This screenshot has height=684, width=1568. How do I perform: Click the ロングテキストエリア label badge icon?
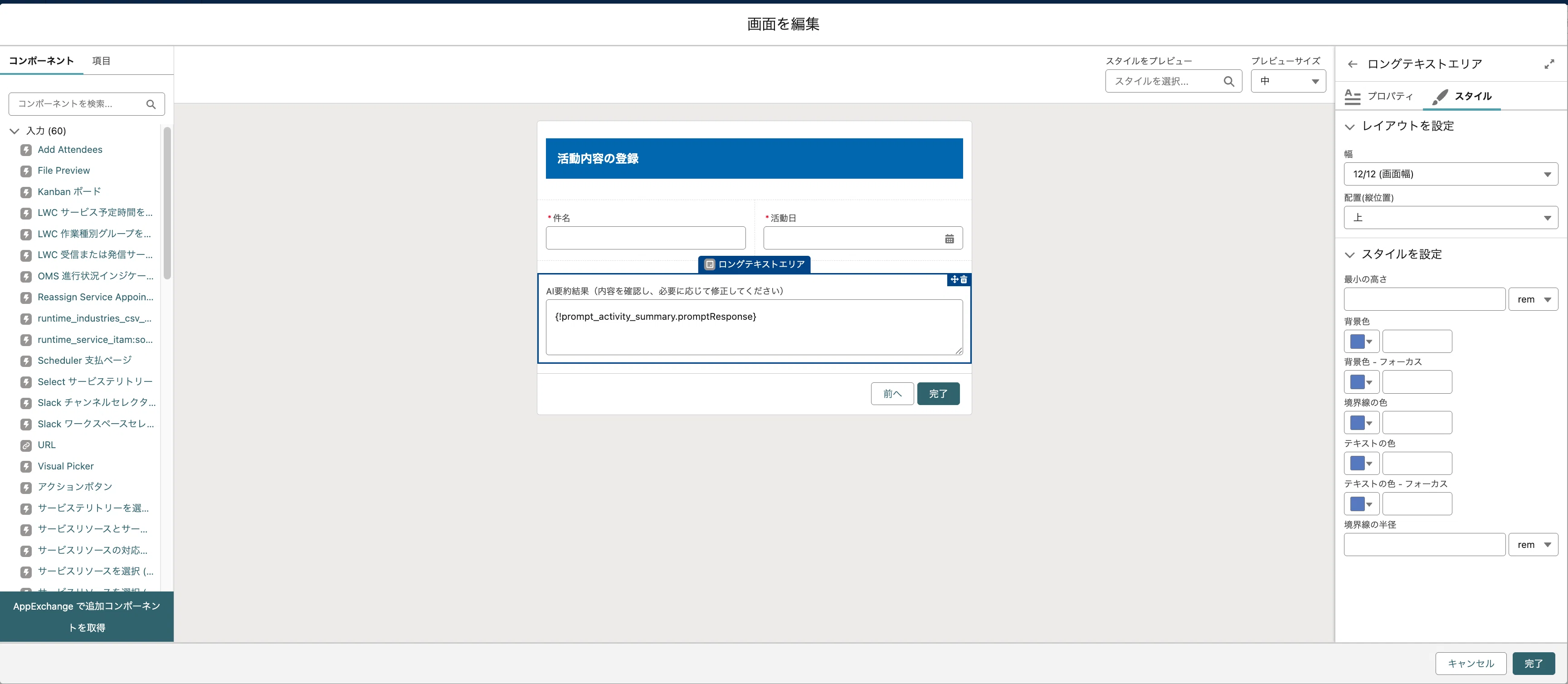(x=709, y=264)
